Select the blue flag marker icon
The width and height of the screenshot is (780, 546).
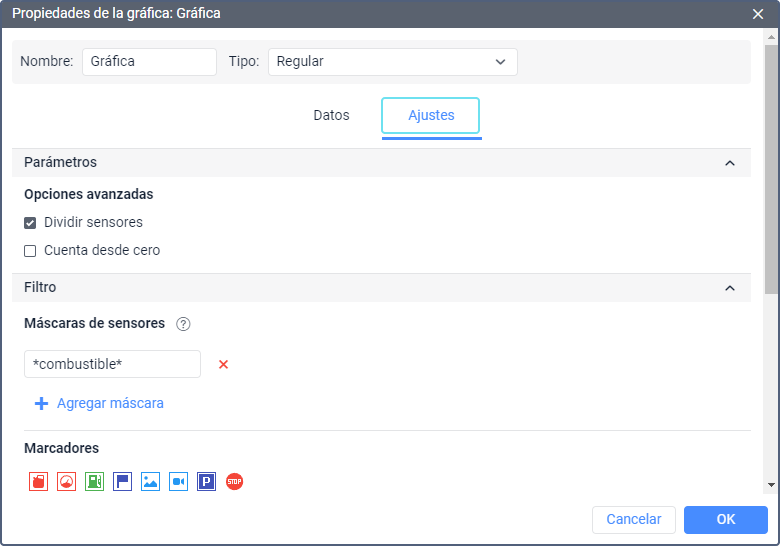[122, 482]
